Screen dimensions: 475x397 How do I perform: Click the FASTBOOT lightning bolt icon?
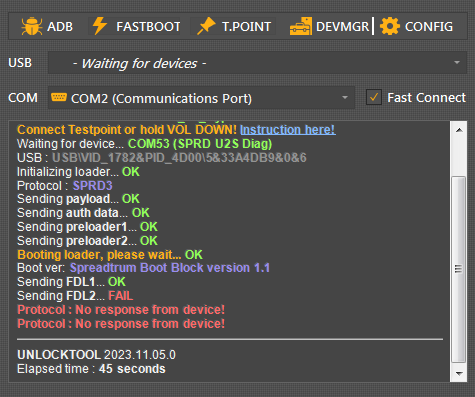click(99, 26)
